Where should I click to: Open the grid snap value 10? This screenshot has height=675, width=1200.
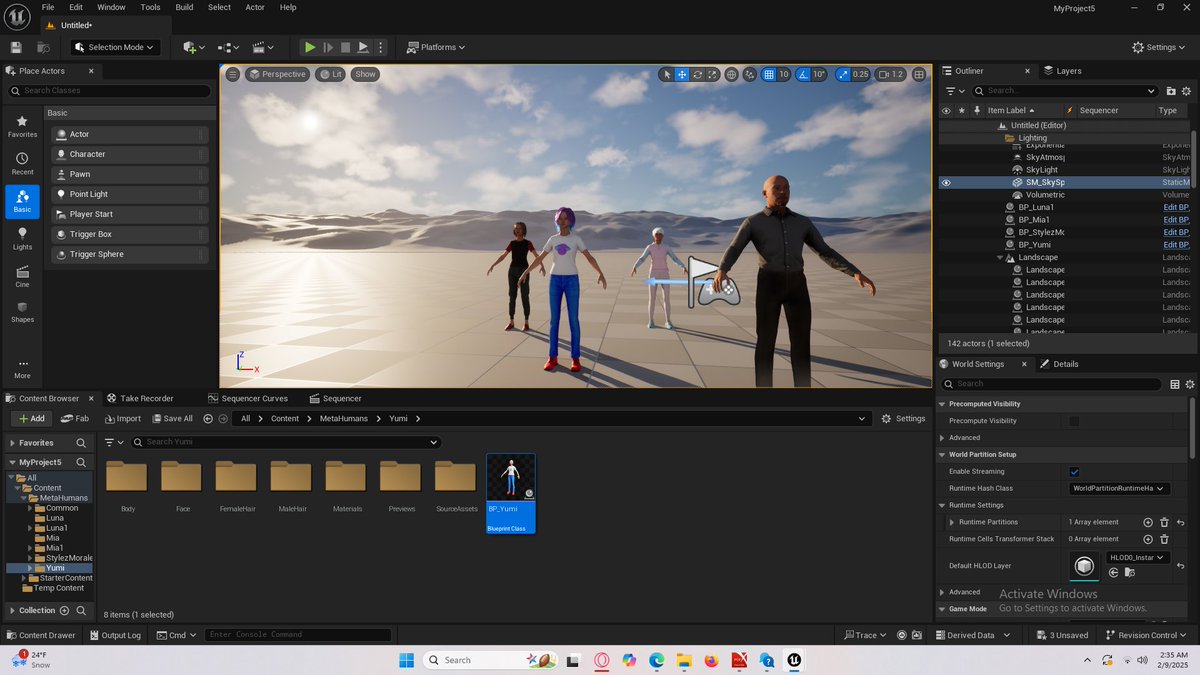(784, 74)
